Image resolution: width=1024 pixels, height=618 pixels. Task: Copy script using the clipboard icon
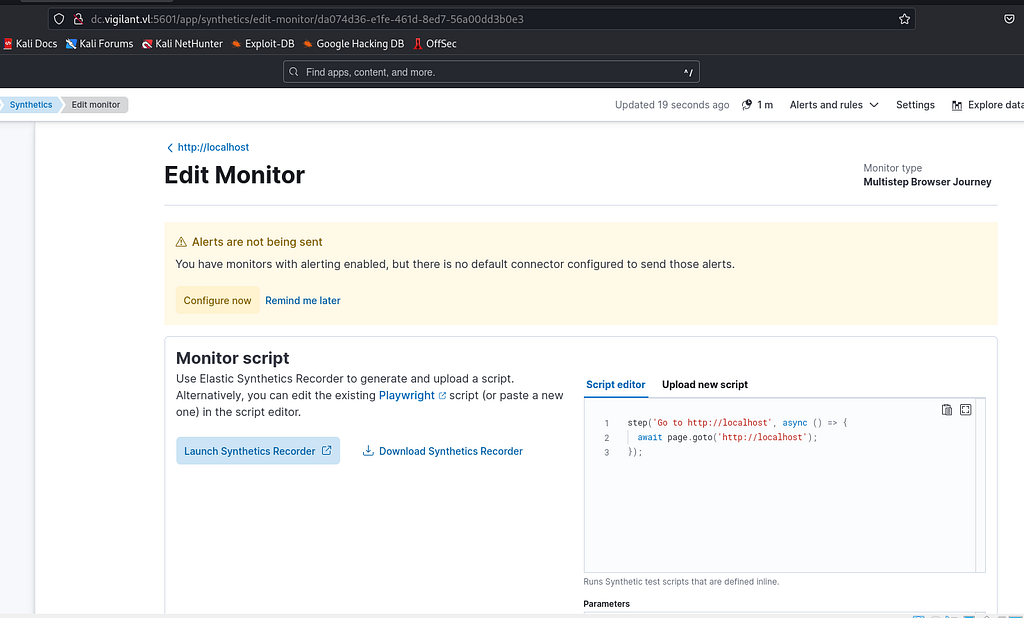coord(947,410)
